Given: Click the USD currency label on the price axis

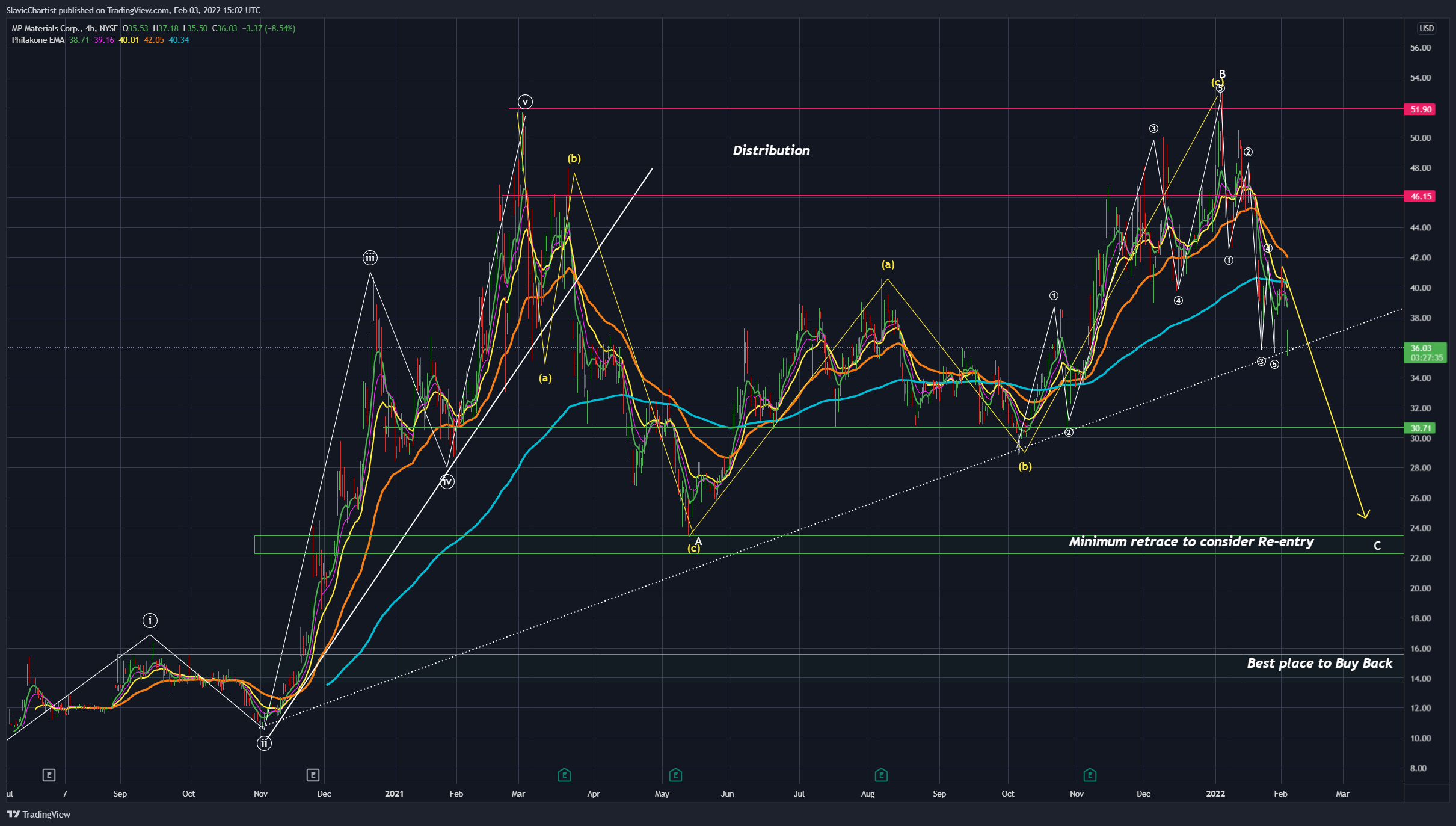Looking at the screenshot, I should 1427,28.
